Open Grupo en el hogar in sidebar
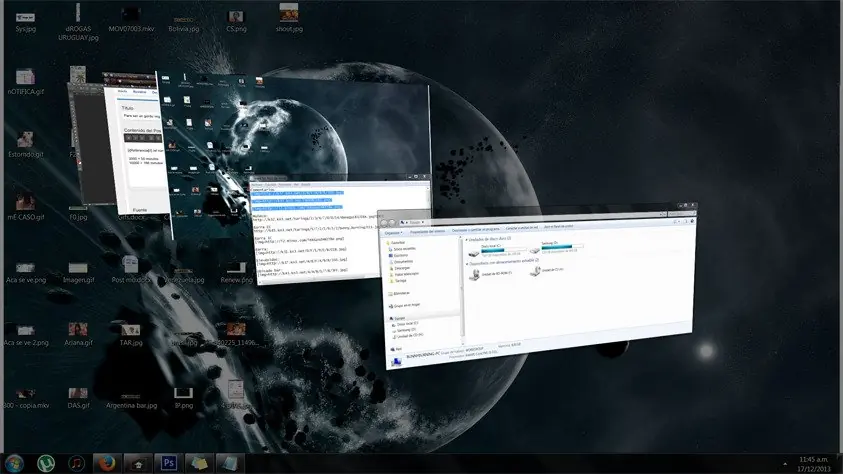Viewport: 843px width, 474px height. 404,305
